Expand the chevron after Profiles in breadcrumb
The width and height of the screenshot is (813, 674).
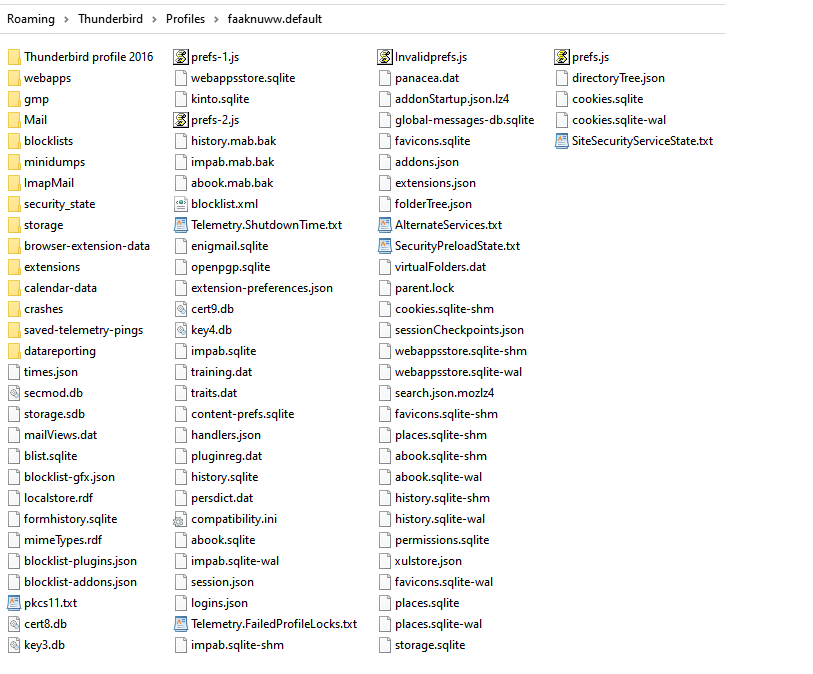click(x=216, y=19)
